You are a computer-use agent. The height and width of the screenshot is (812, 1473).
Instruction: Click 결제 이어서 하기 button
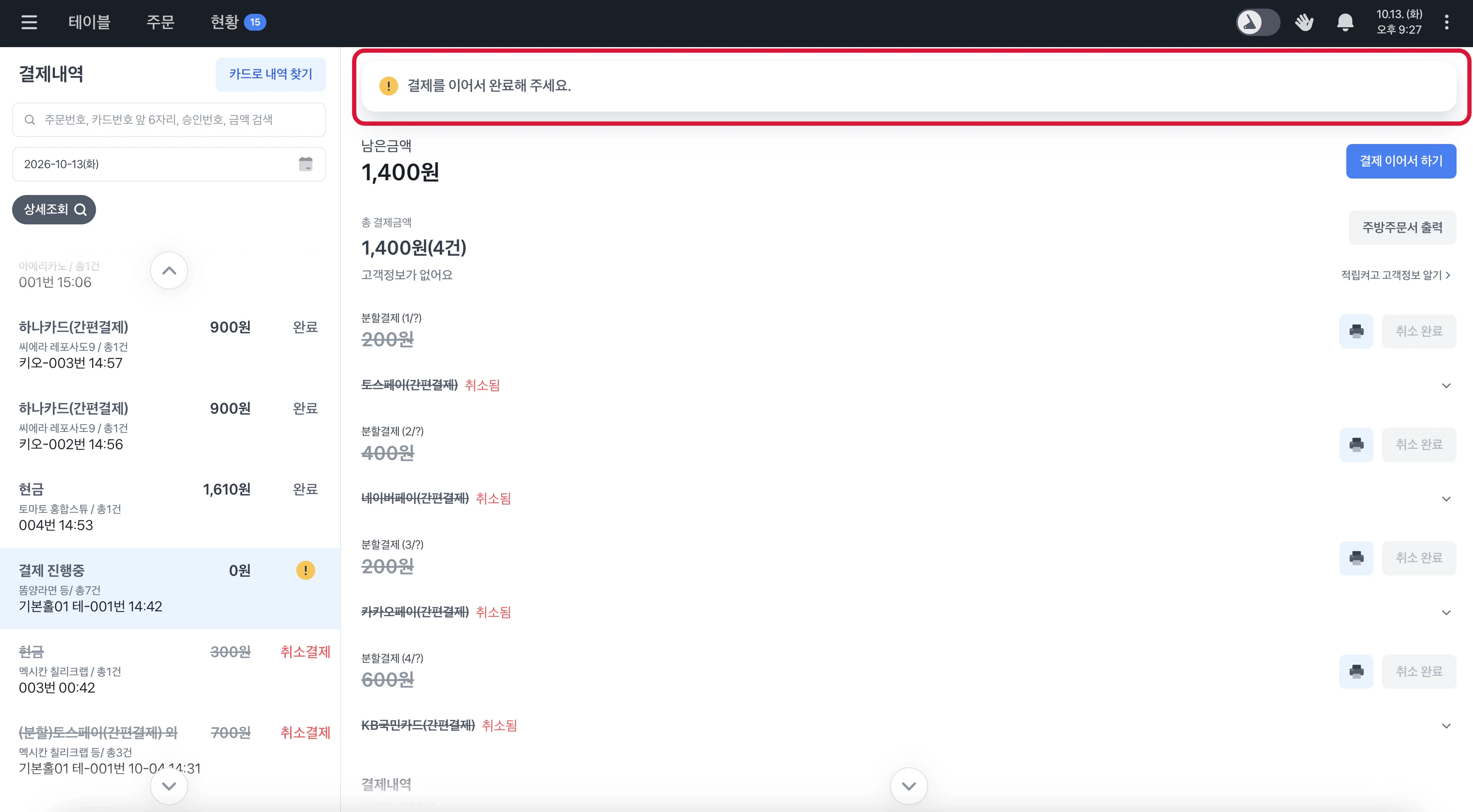coord(1401,161)
